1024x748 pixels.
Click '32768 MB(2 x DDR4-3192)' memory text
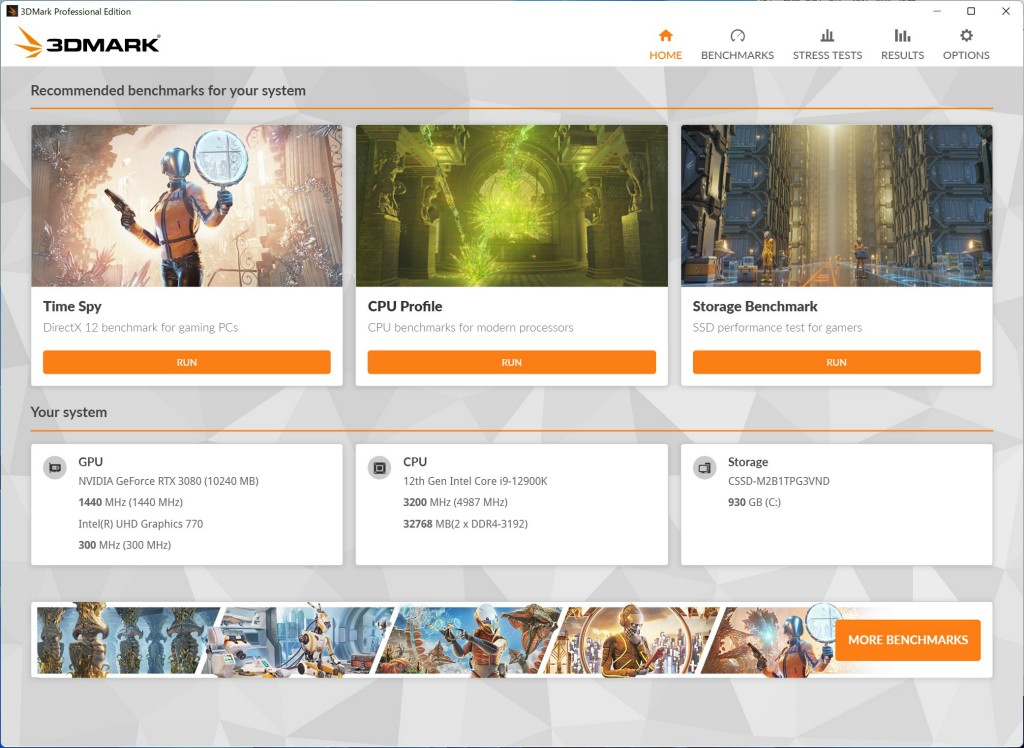[x=466, y=524]
